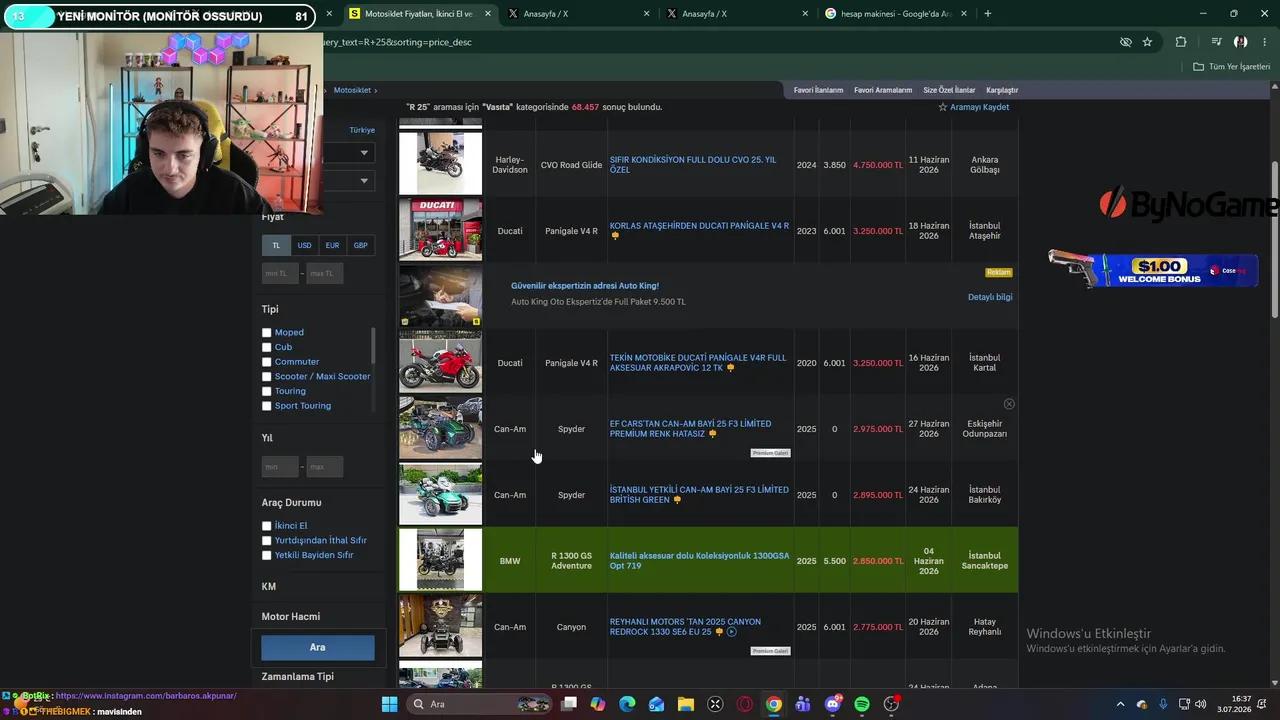The height and width of the screenshot is (720, 1280).
Task: Click the eye-slash tracking protection icon
Action: click(1126, 42)
